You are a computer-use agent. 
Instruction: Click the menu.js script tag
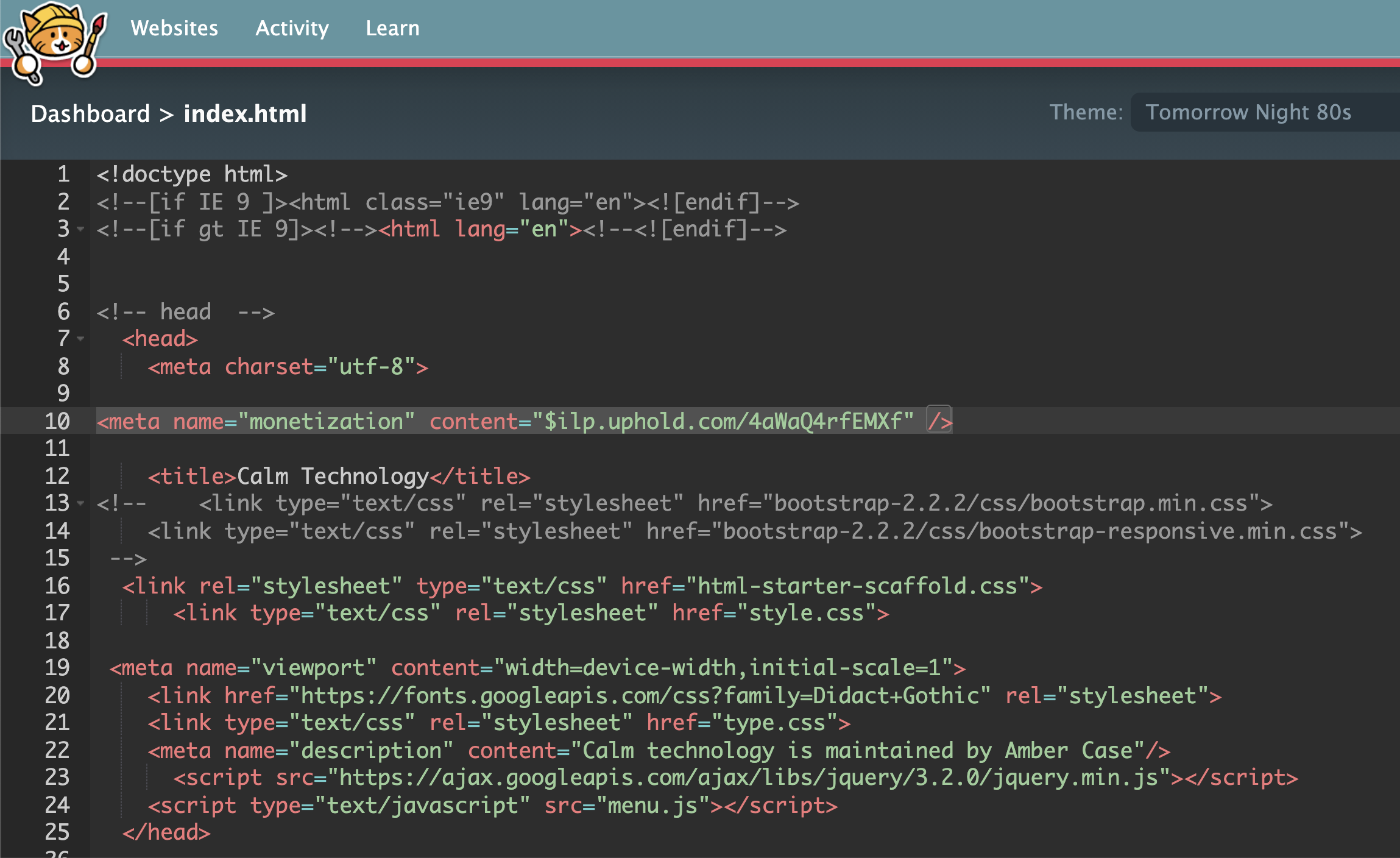pos(492,805)
